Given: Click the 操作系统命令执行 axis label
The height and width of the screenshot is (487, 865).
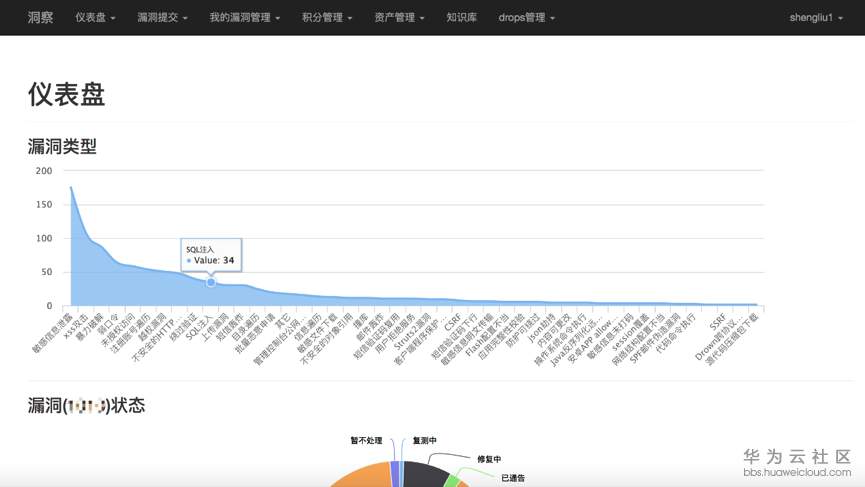Looking at the screenshot, I should [560, 339].
